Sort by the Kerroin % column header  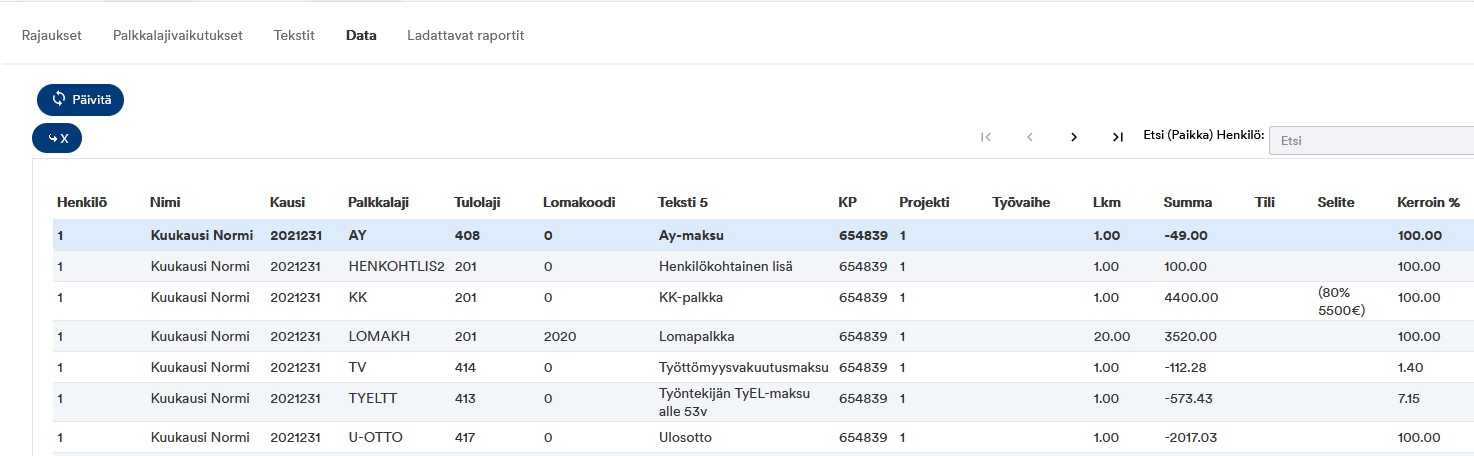1428,202
